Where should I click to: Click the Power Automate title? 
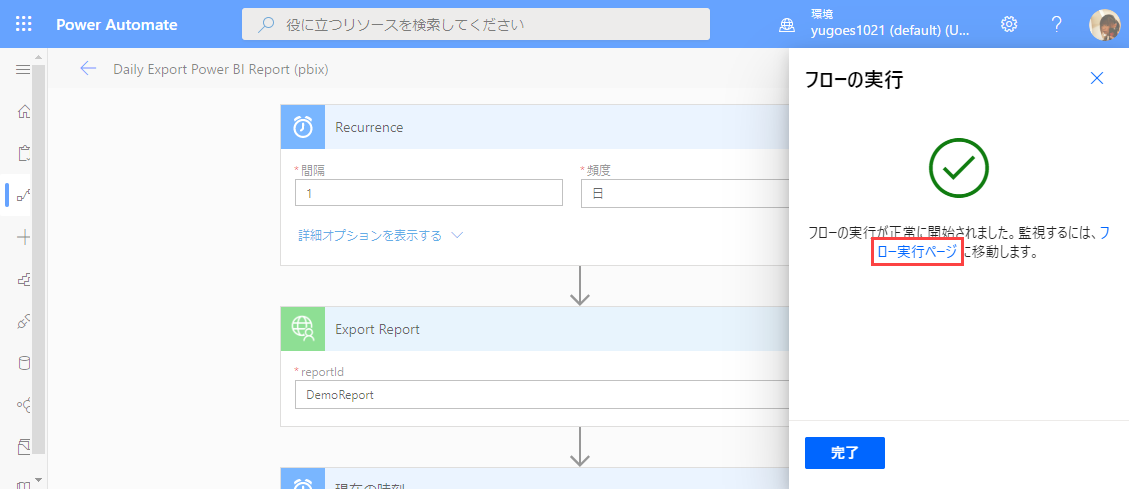pyautogui.click(x=117, y=24)
